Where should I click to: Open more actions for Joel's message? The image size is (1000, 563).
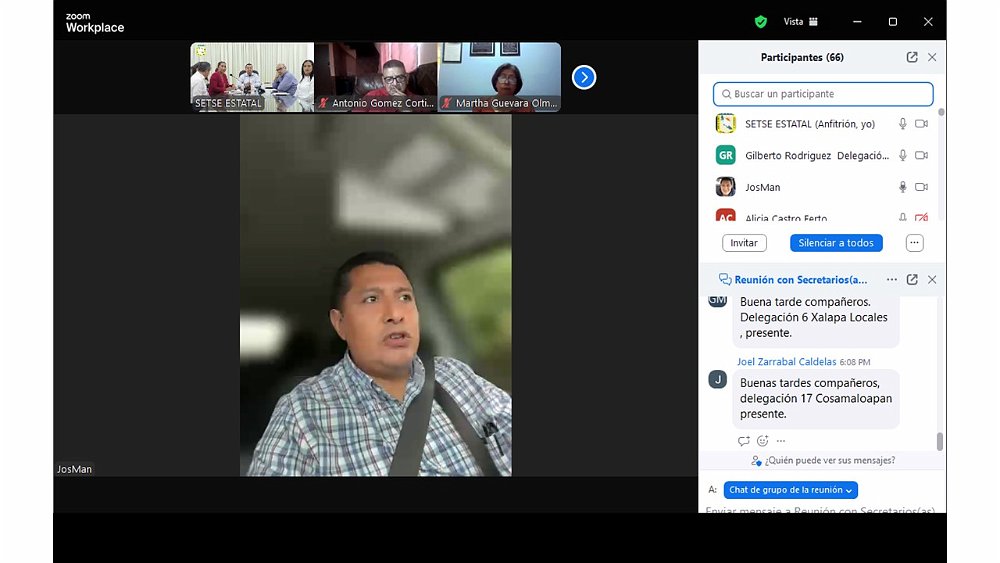click(x=781, y=441)
